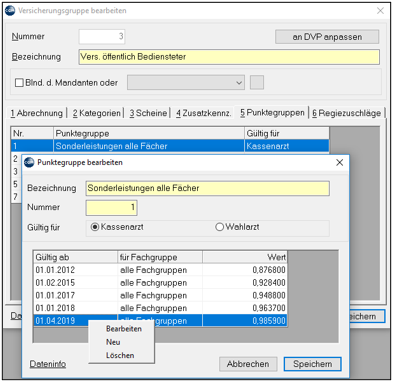Enable the 'Blnd. d. Mandanten oder' checkbox

coord(19,82)
